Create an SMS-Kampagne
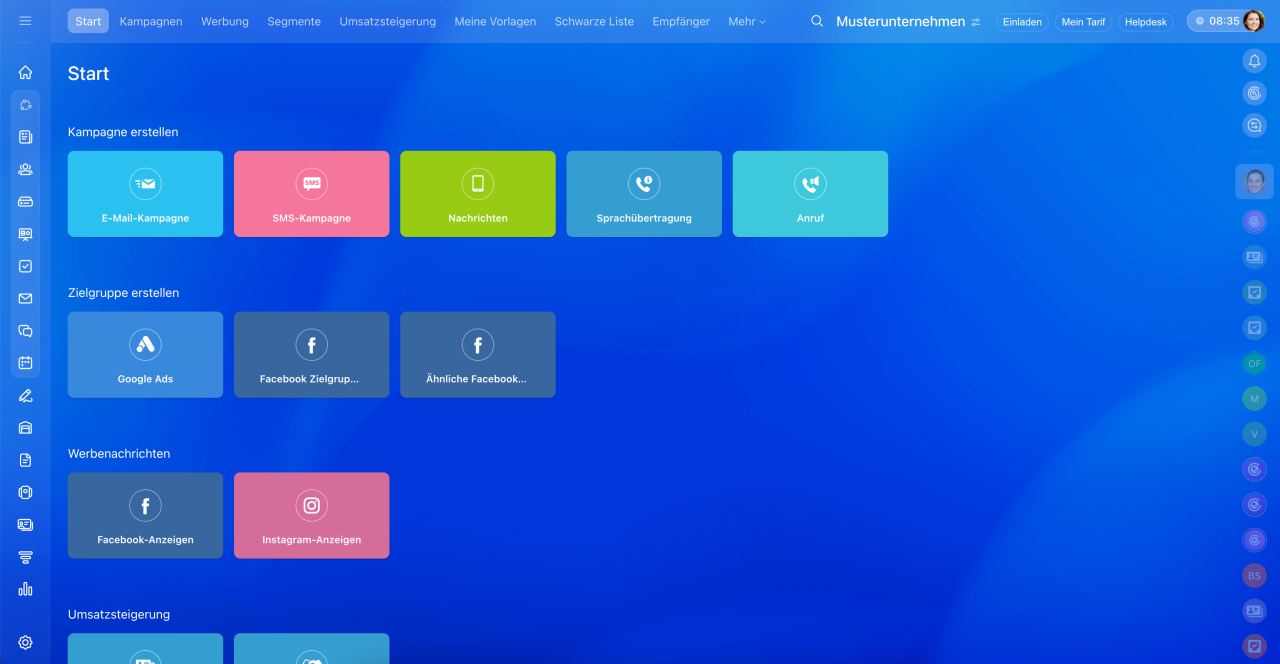This screenshot has height=664, width=1280. 312,194
